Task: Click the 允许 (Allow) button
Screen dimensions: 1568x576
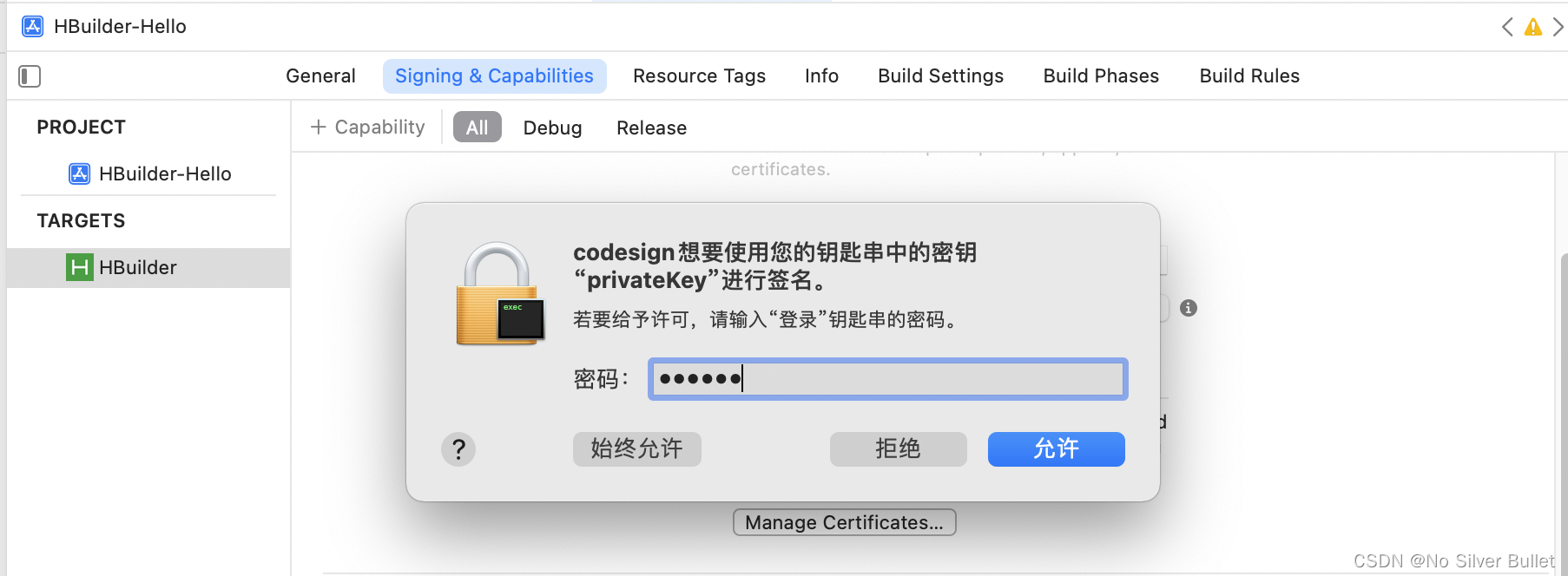Action: tap(1056, 449)
